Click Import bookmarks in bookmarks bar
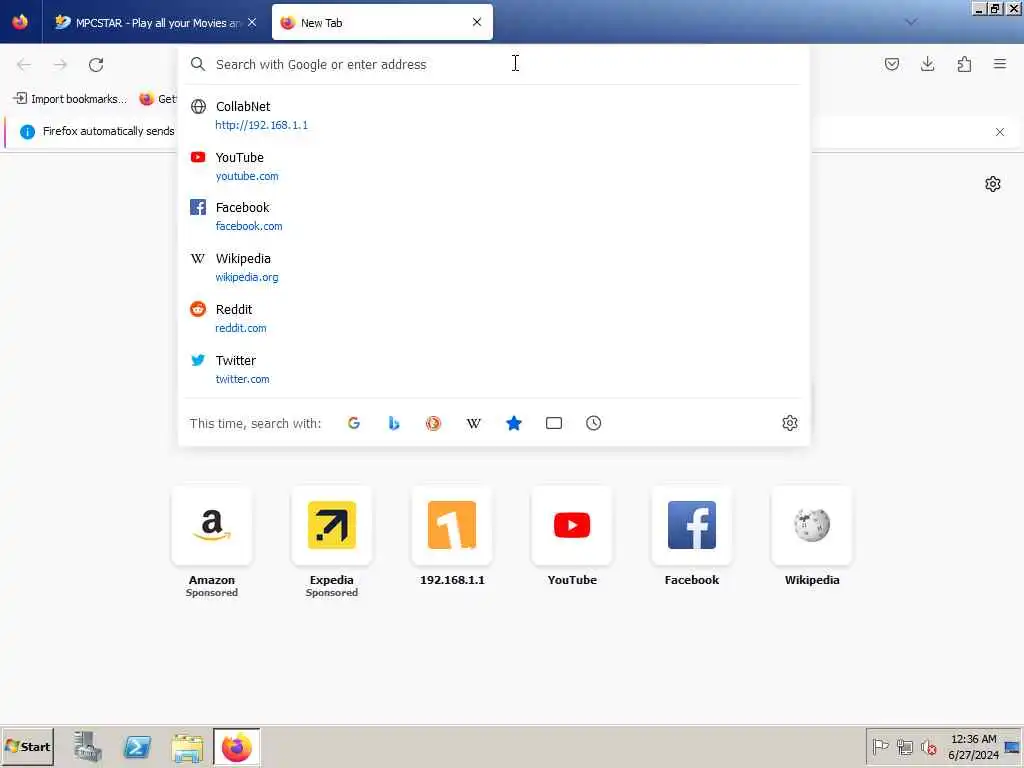The image size is (1024, 768). (70, 99)
